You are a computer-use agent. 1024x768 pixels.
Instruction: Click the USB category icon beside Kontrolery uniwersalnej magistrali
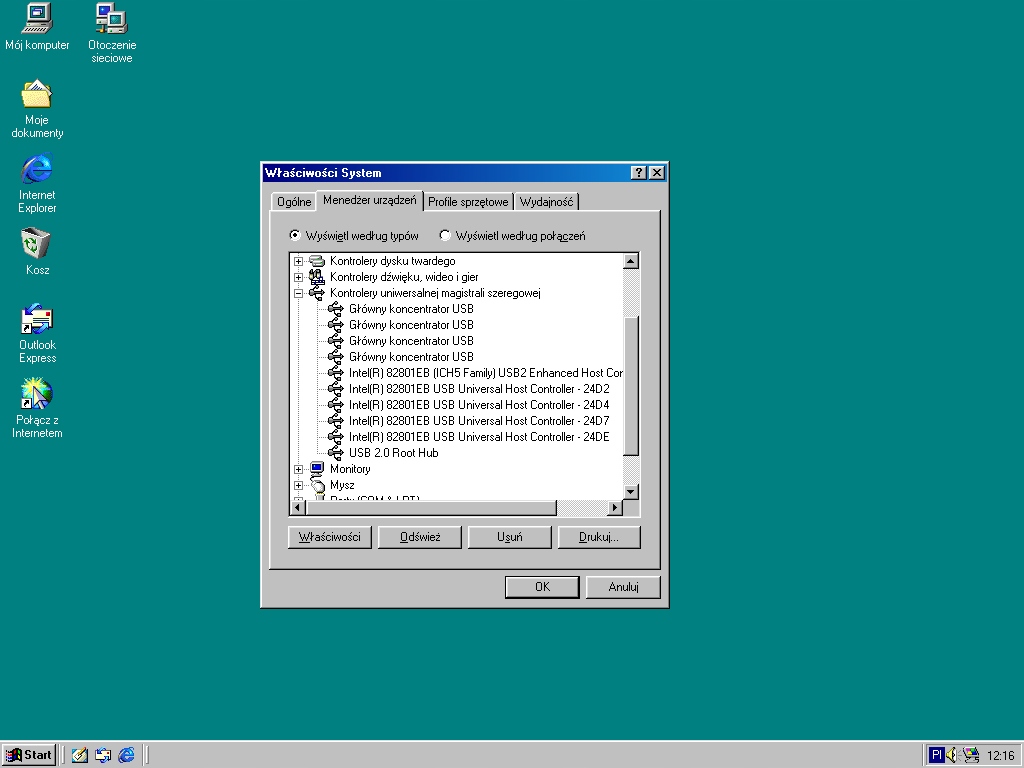click(317, 293)
